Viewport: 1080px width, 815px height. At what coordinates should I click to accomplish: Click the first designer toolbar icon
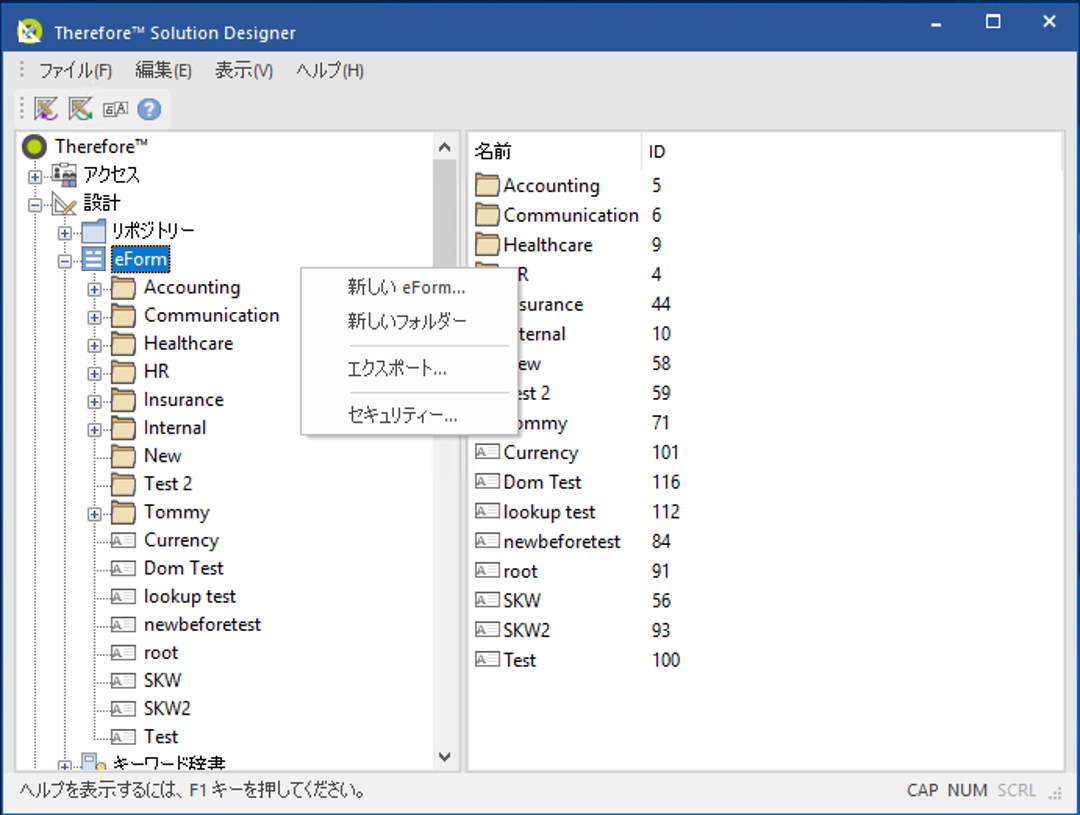point(46,109)
